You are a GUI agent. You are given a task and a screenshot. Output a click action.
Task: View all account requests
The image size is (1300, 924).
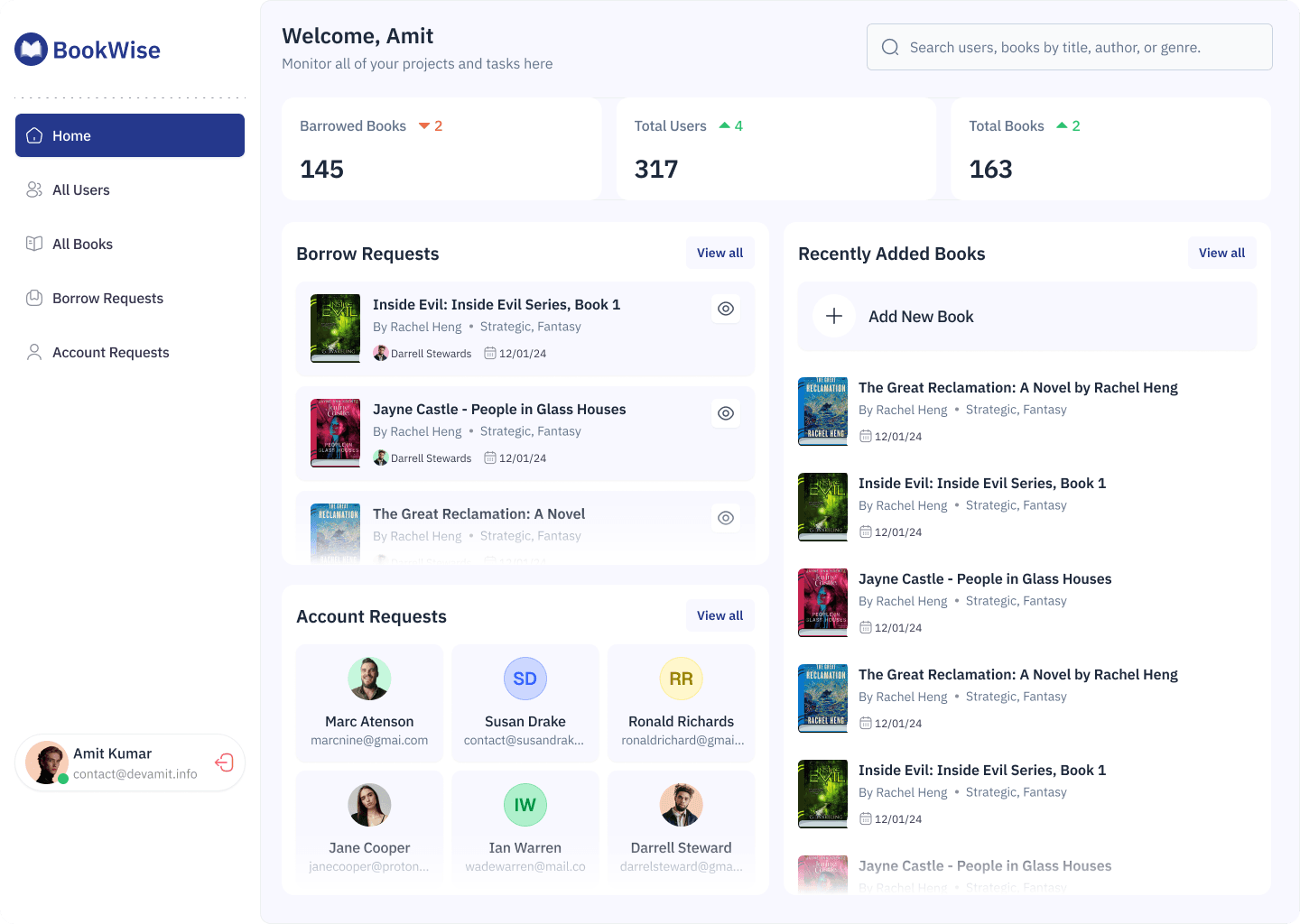[720, 616]
